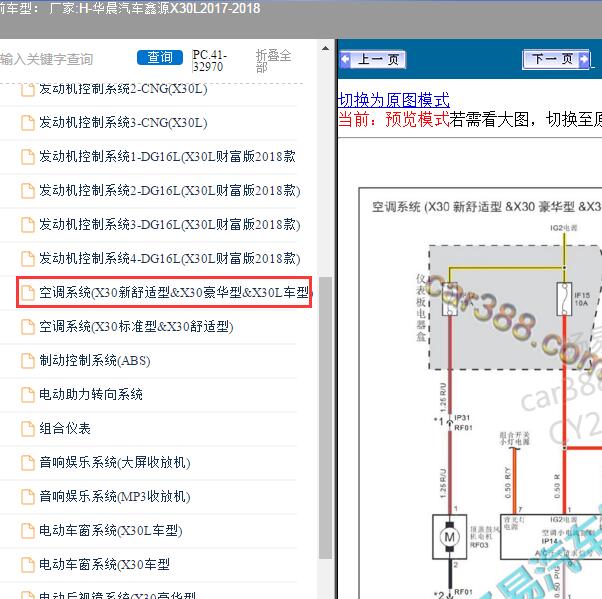Click the 切换为原图模式 link
This screenshot has width=602, height=599.
[394, 100]
